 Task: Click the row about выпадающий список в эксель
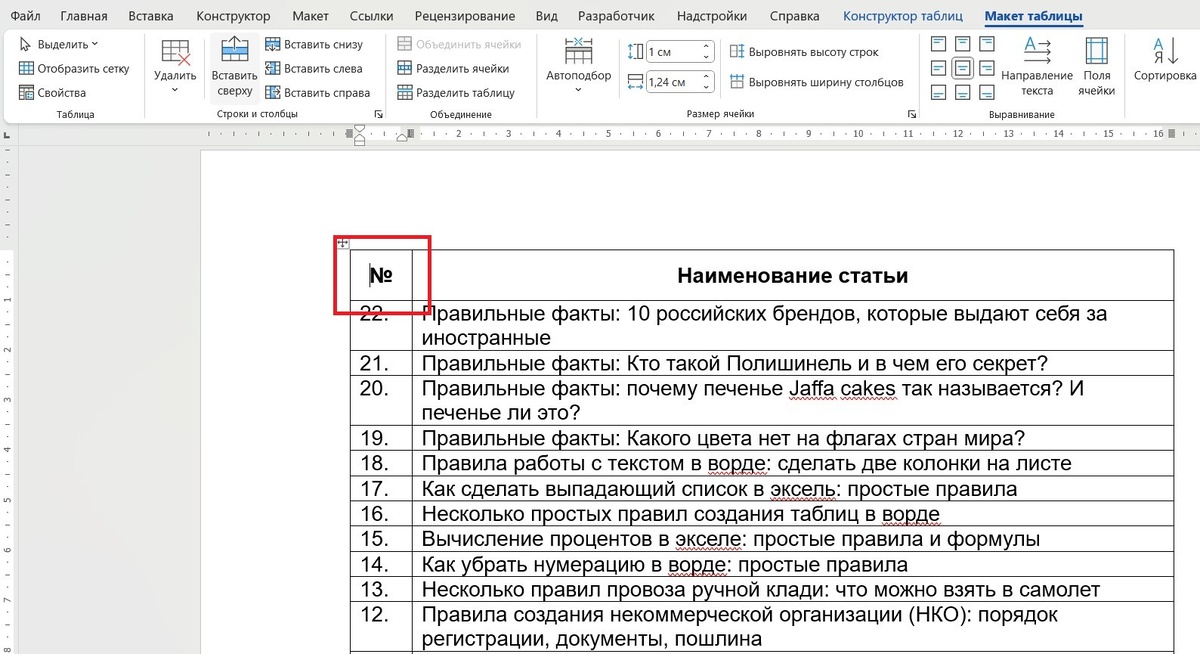click(x=793, y=488)
